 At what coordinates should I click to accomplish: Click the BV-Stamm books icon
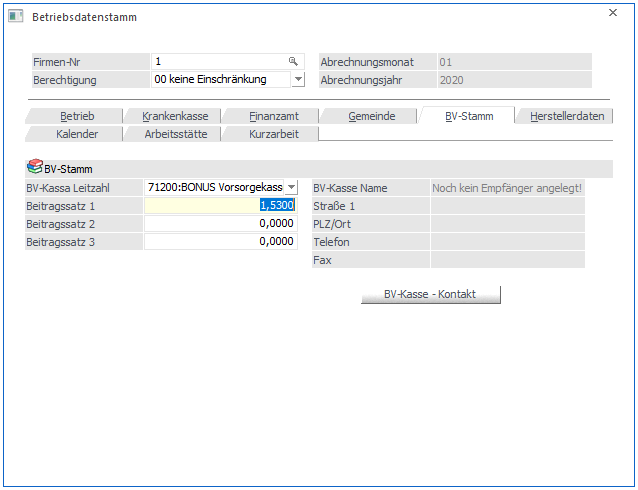coord(34,169)
